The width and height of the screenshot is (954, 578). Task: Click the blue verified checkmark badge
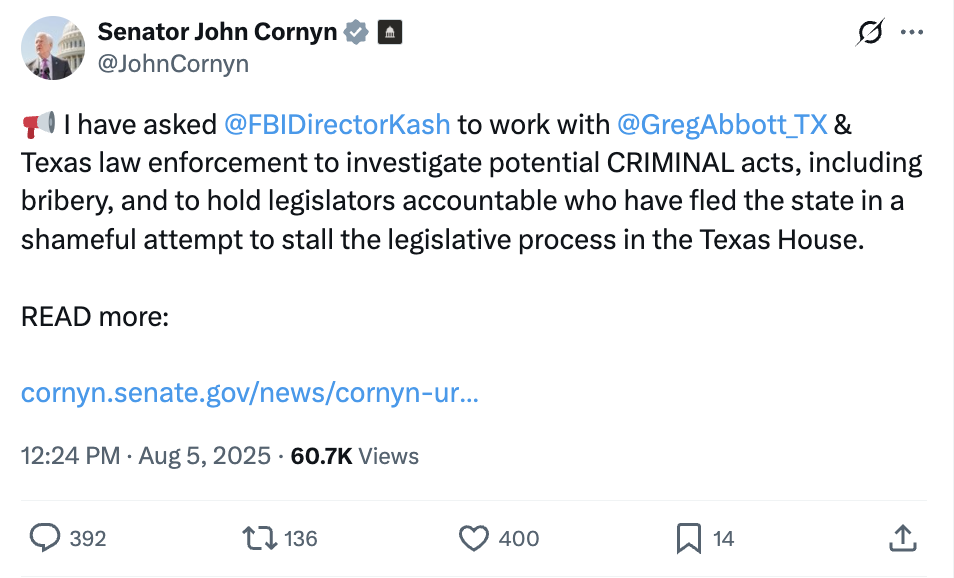click(x=356, y=33)
